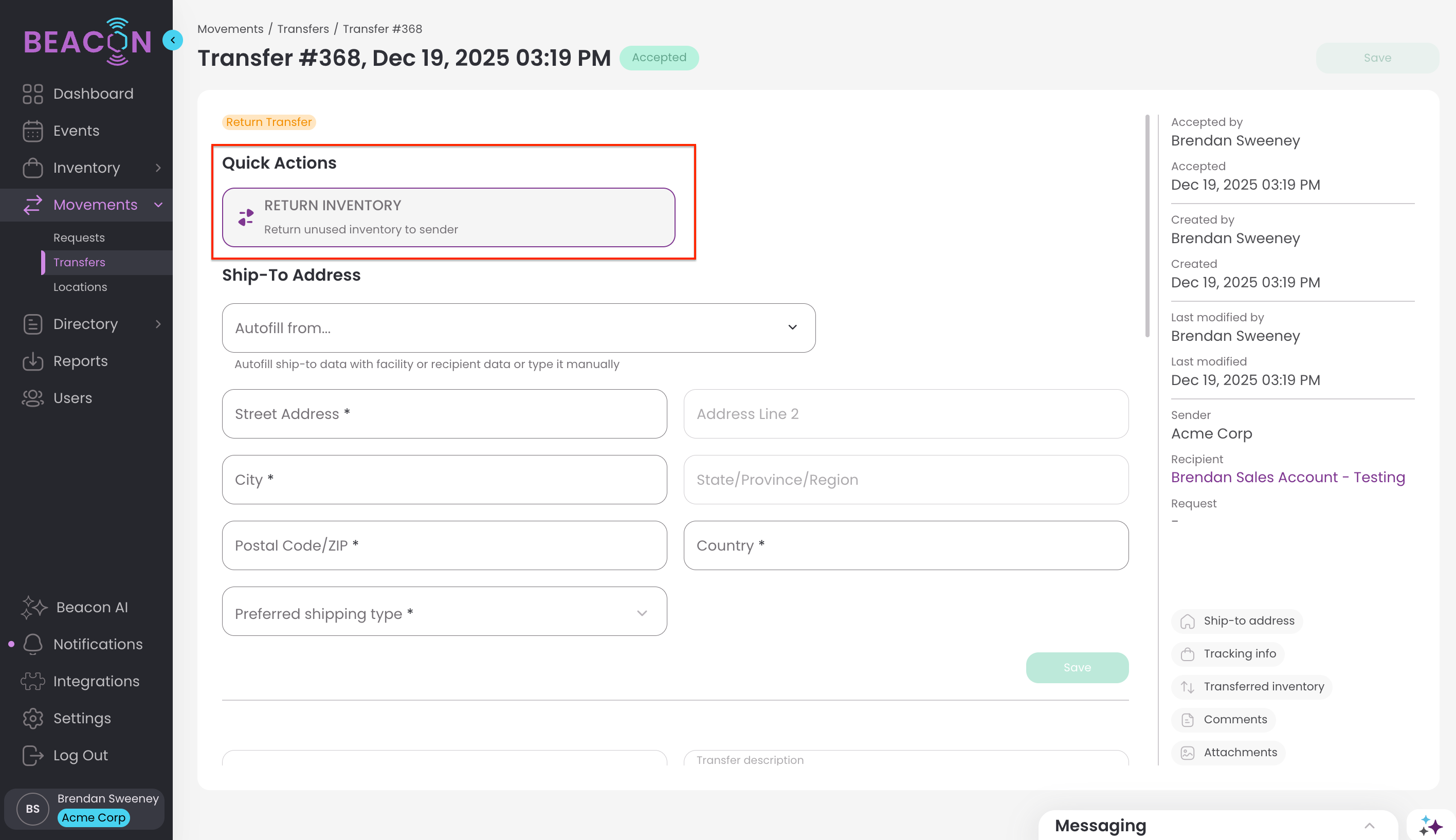This screenshot has width=1456, height=840.
Task: Open Requests under Movements
Action: 79,238
